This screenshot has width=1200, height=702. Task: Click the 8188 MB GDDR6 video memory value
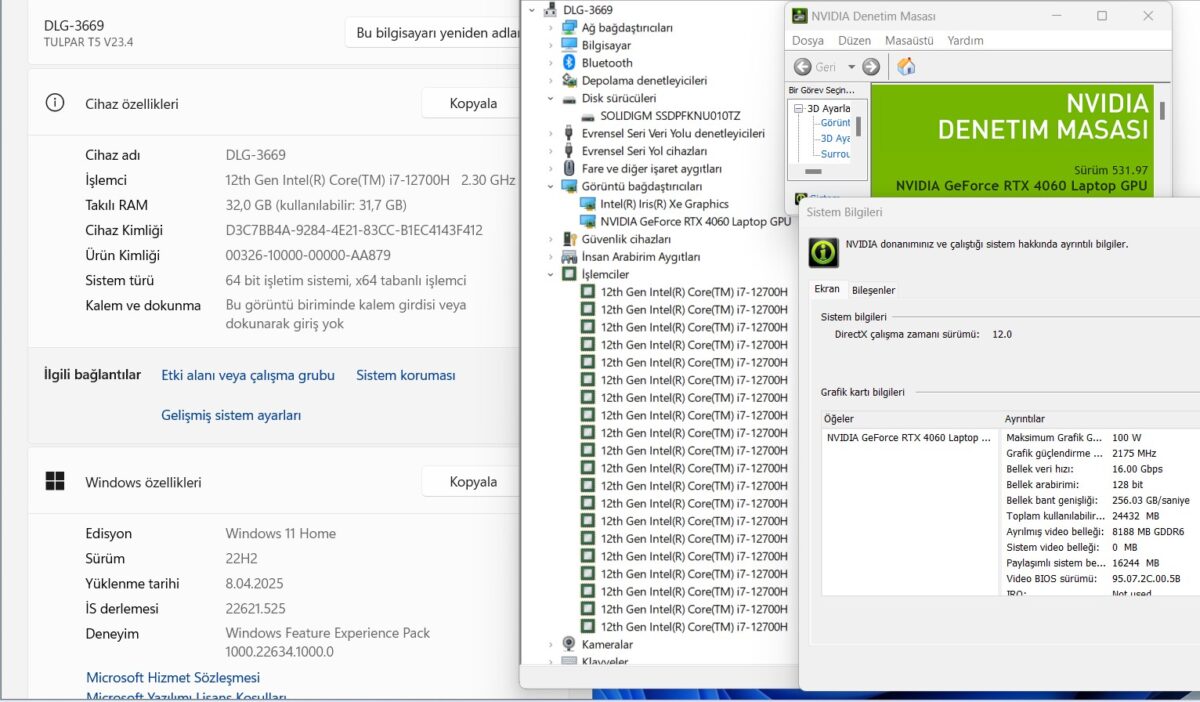tap(1147, 531)
